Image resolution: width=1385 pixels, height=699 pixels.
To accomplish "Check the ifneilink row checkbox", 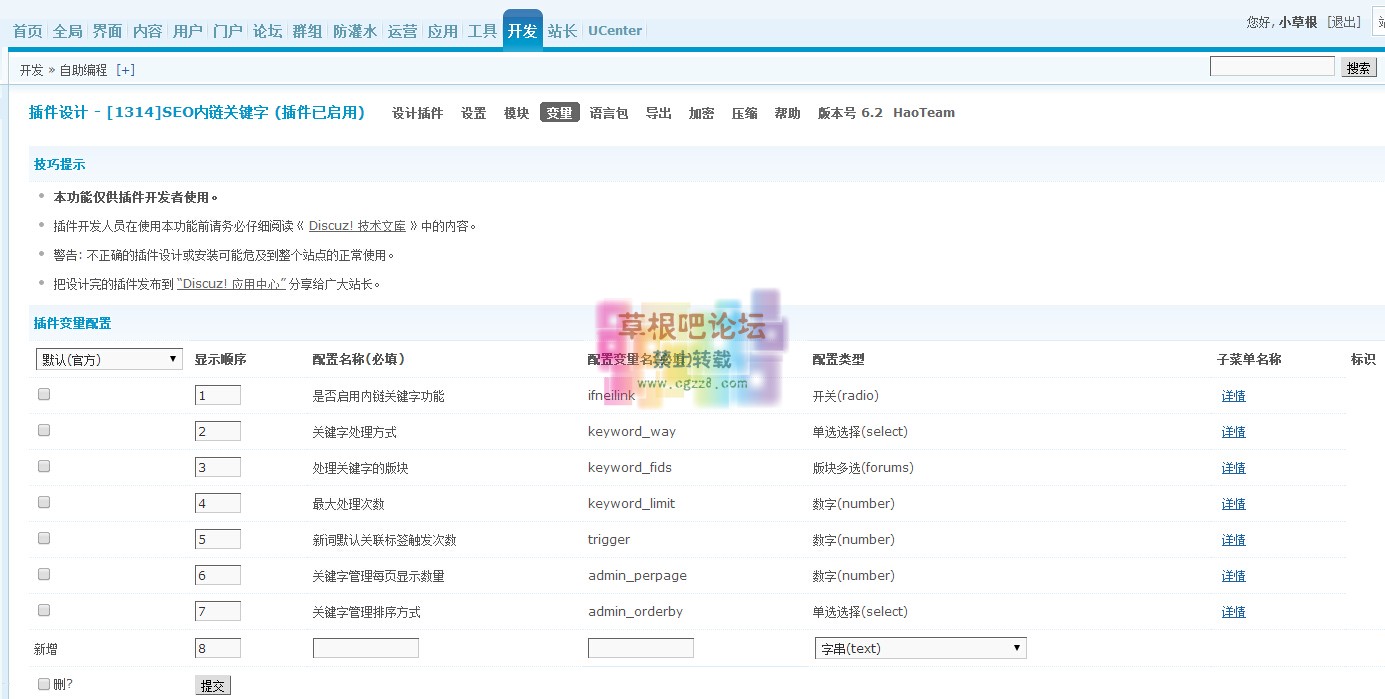I will click(43, 393).
